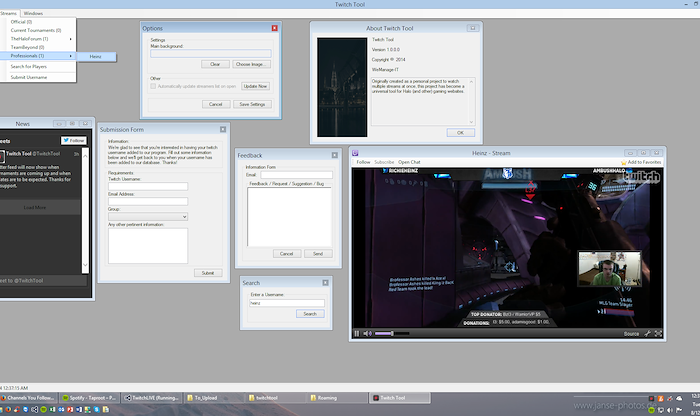
Task: Open stream settings via the wrench icon
Action: point(647,333)
